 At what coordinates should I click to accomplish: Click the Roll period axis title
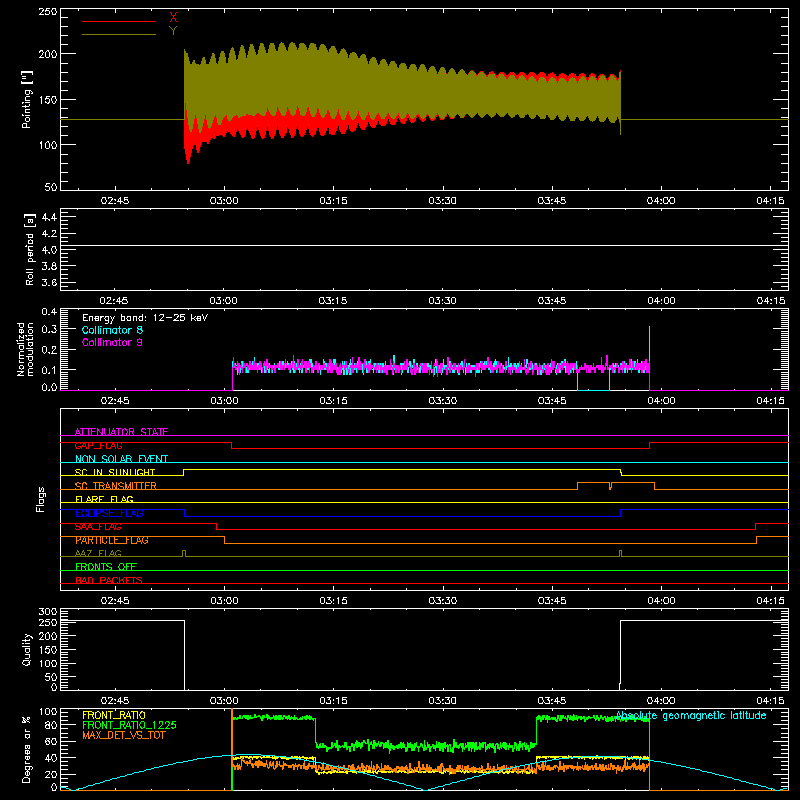point(30,250)
